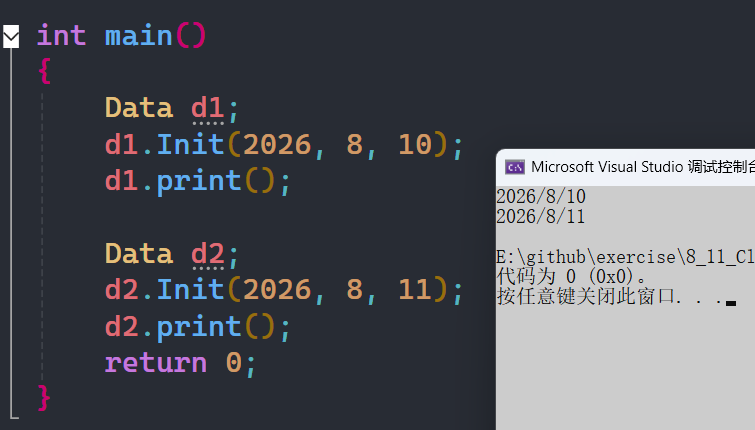
Task: Click the 'return 0;' statement
Action: [181, 363]
